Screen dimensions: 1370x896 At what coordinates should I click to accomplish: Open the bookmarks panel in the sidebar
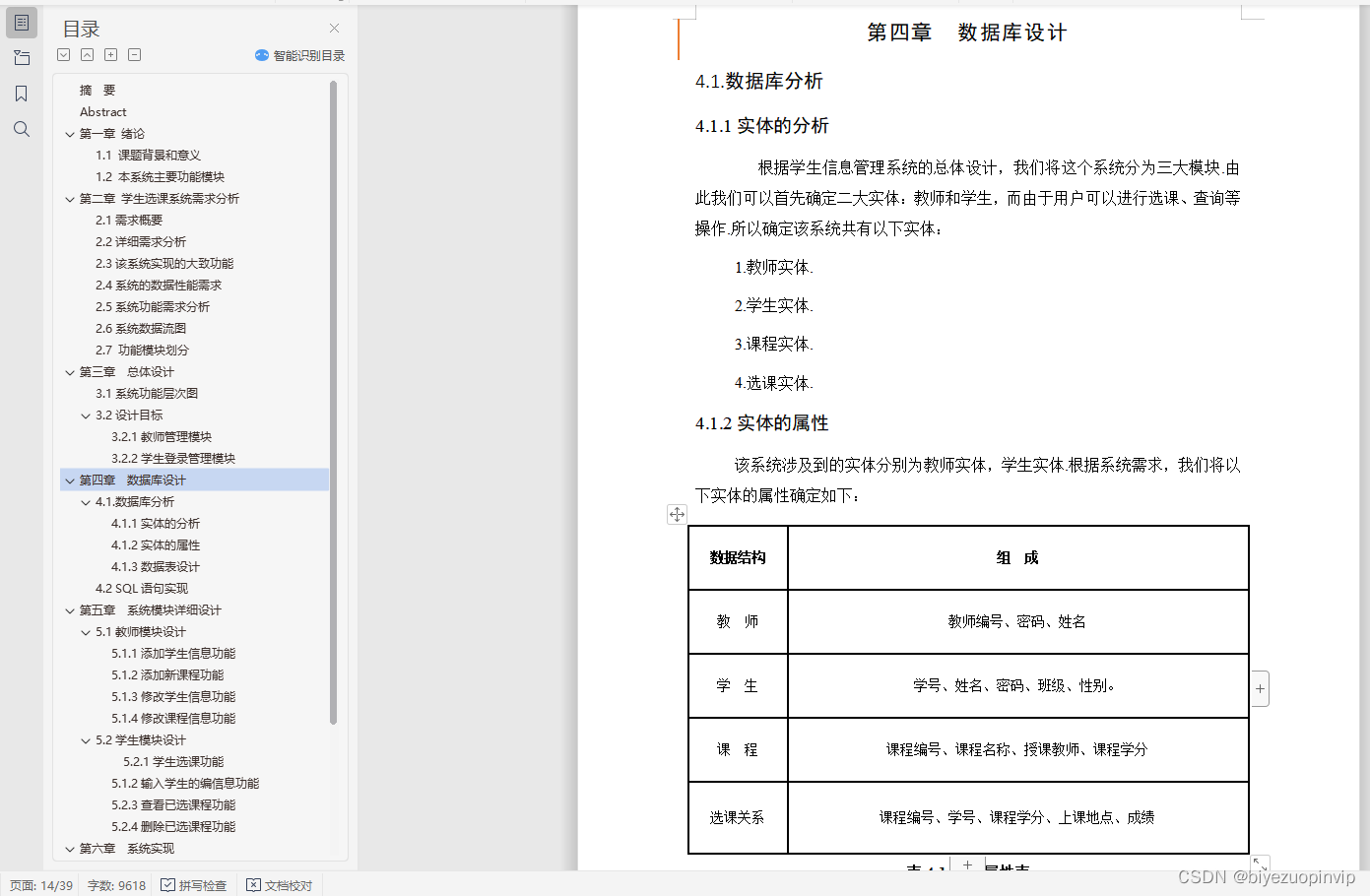pos(21,93)
